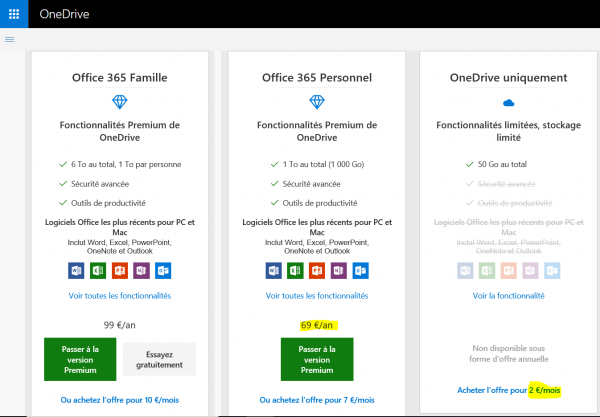The image size is (600, 417).
Task: Click Word icon in Office 365 Personnel card
Action: (x=274, y=270)
